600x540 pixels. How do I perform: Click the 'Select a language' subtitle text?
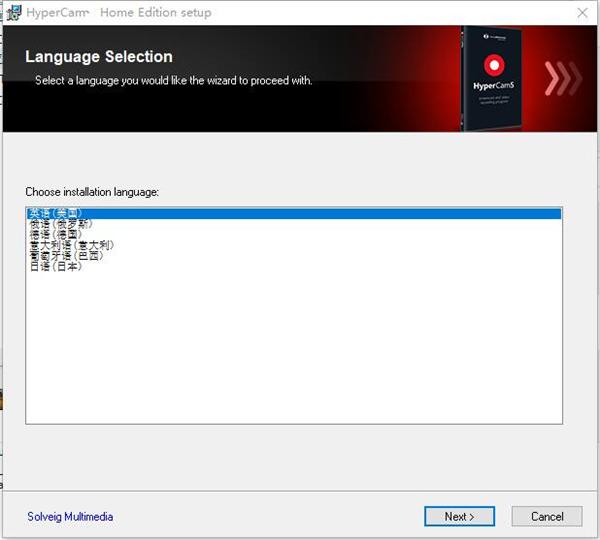tap(173, 80)
